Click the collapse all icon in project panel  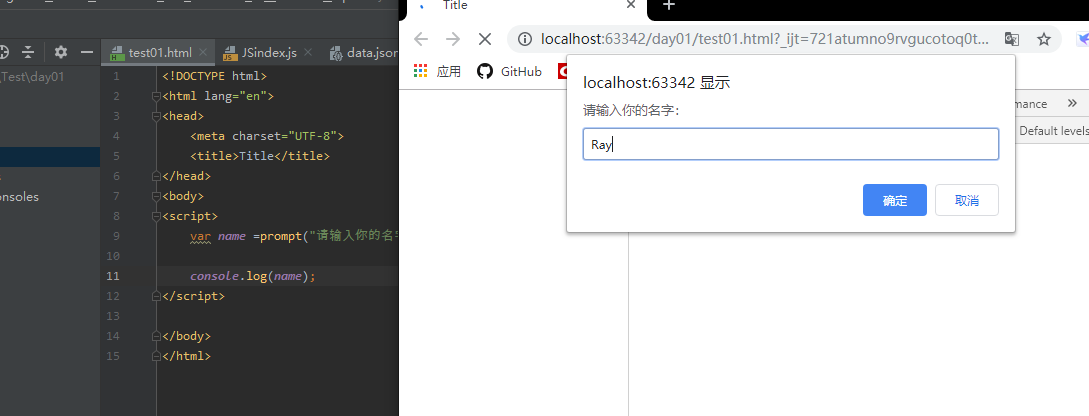click(x=28, y=52)
